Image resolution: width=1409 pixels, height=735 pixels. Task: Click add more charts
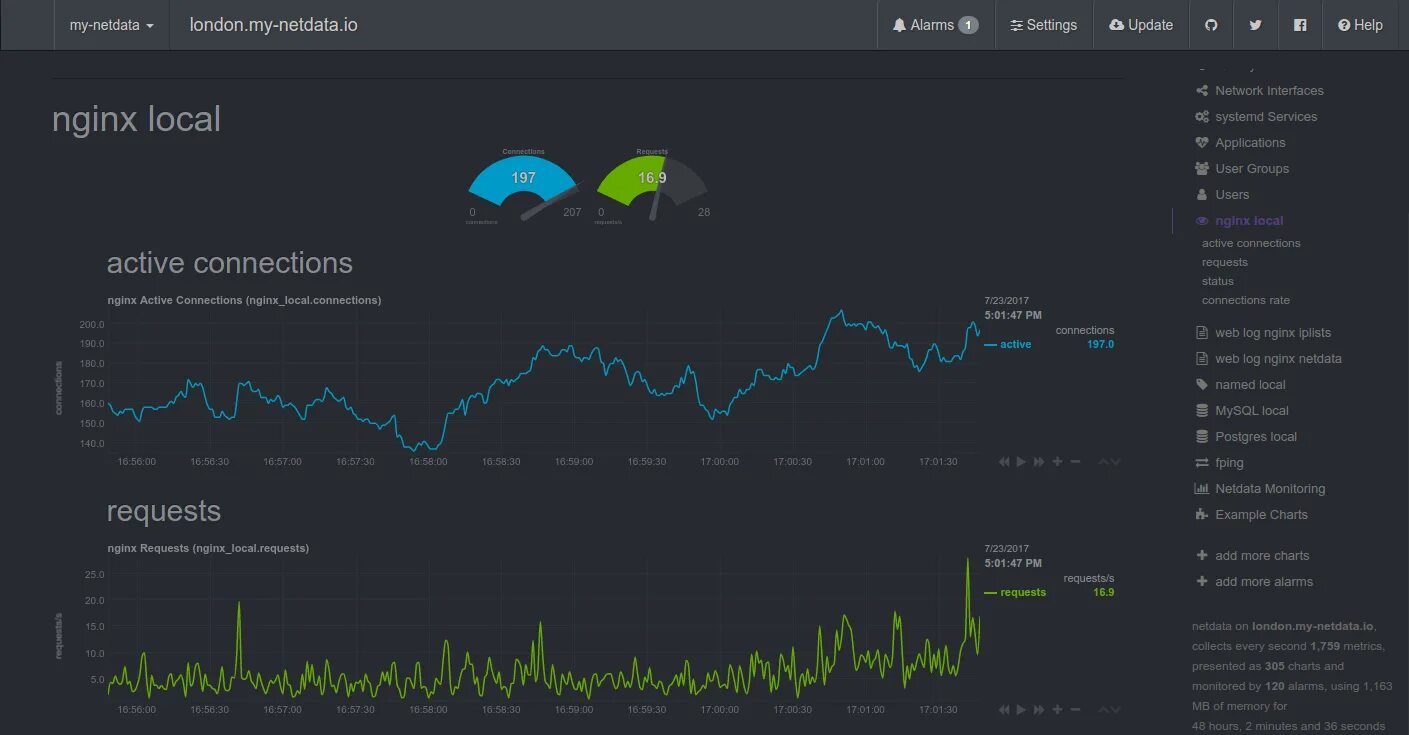pyautogui.click(x=1252, y=555)
